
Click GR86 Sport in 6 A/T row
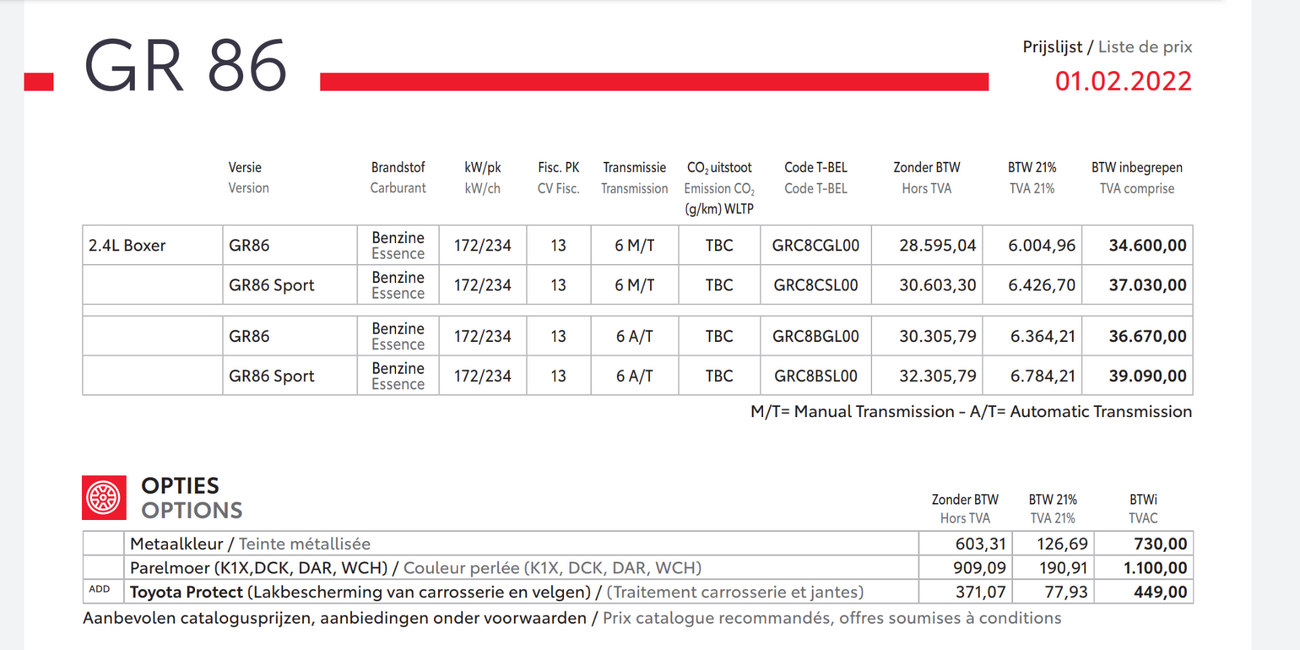click(271, 376)
